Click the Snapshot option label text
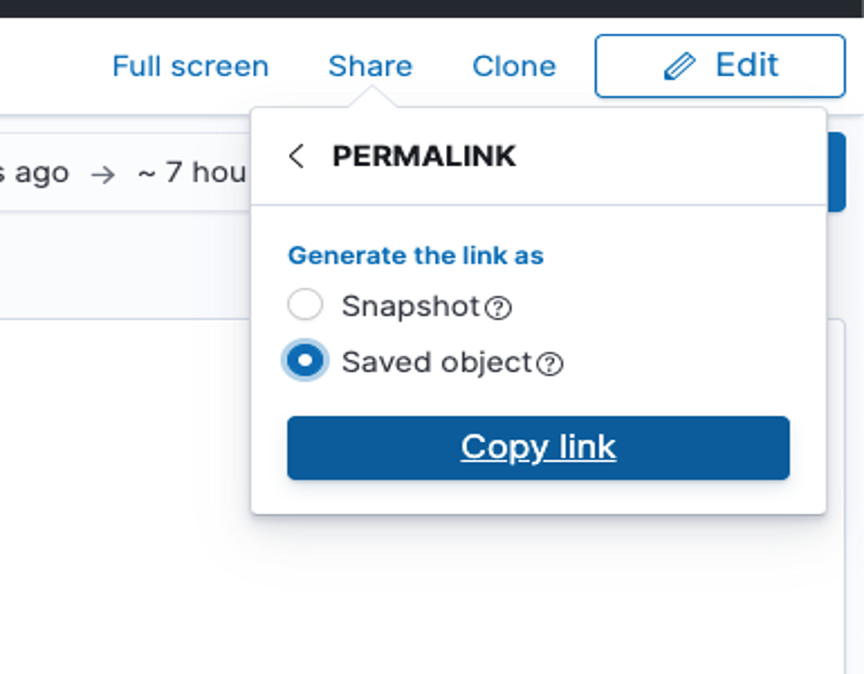This screenshot has height=674, width=864. (411, 306)
